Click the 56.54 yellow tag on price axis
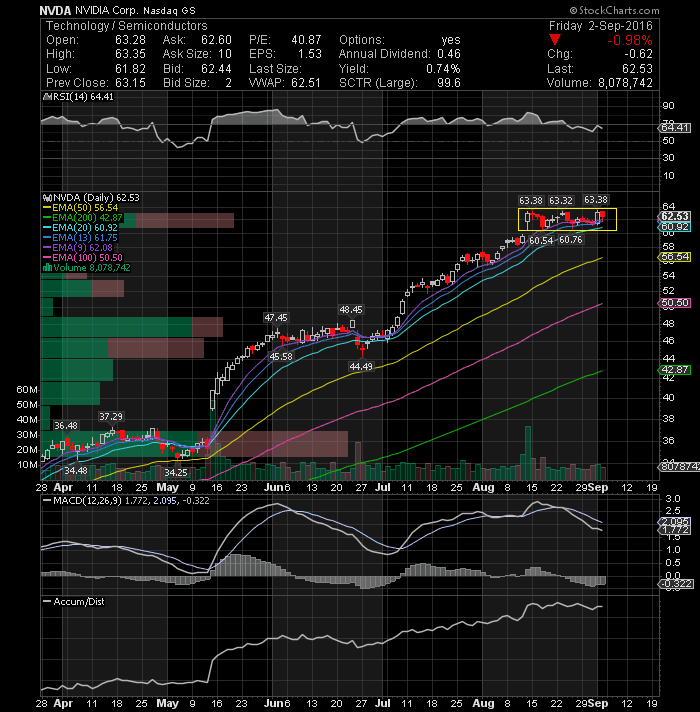 [674, 257]
